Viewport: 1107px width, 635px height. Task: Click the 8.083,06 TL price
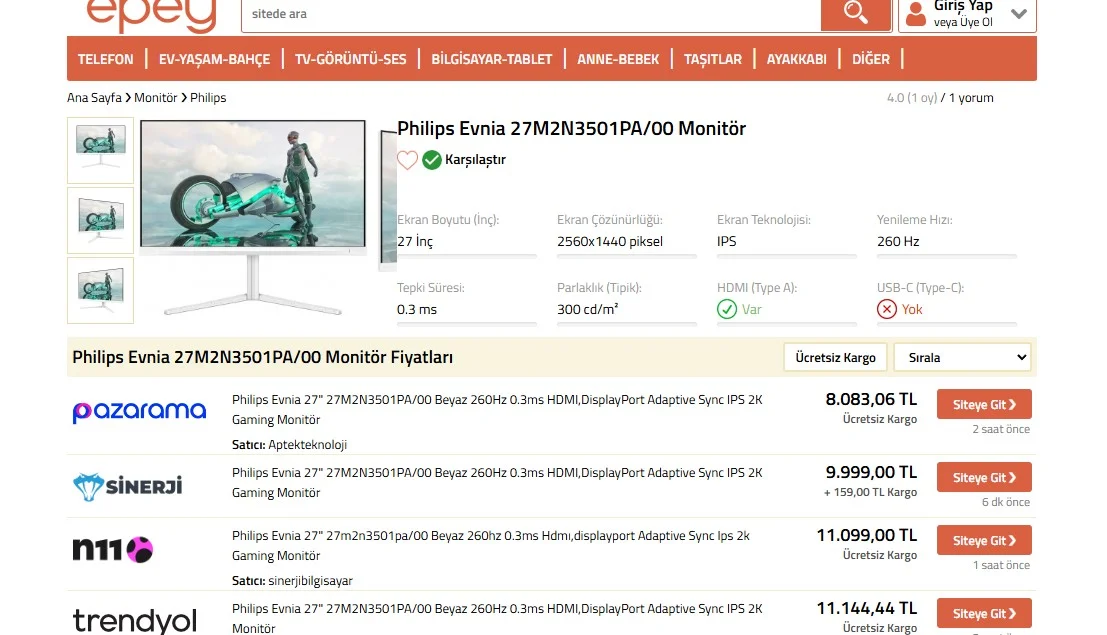[871, 399]
